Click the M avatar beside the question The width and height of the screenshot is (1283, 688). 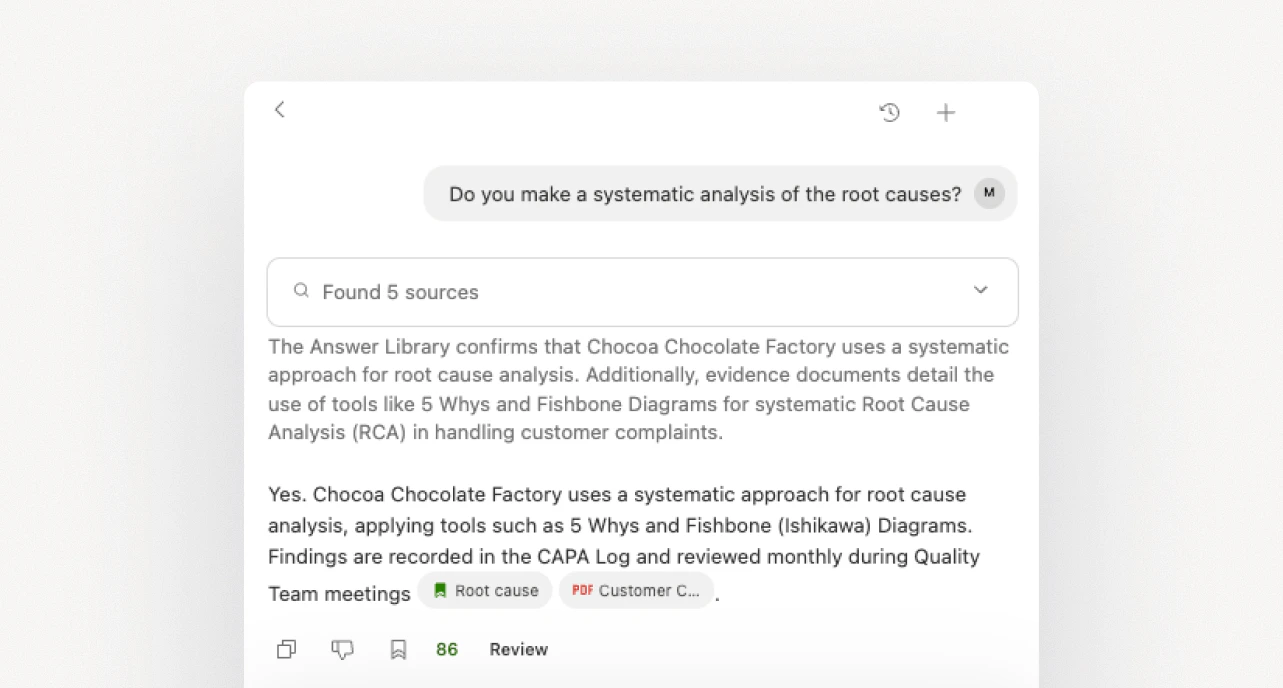click(988, 193)
